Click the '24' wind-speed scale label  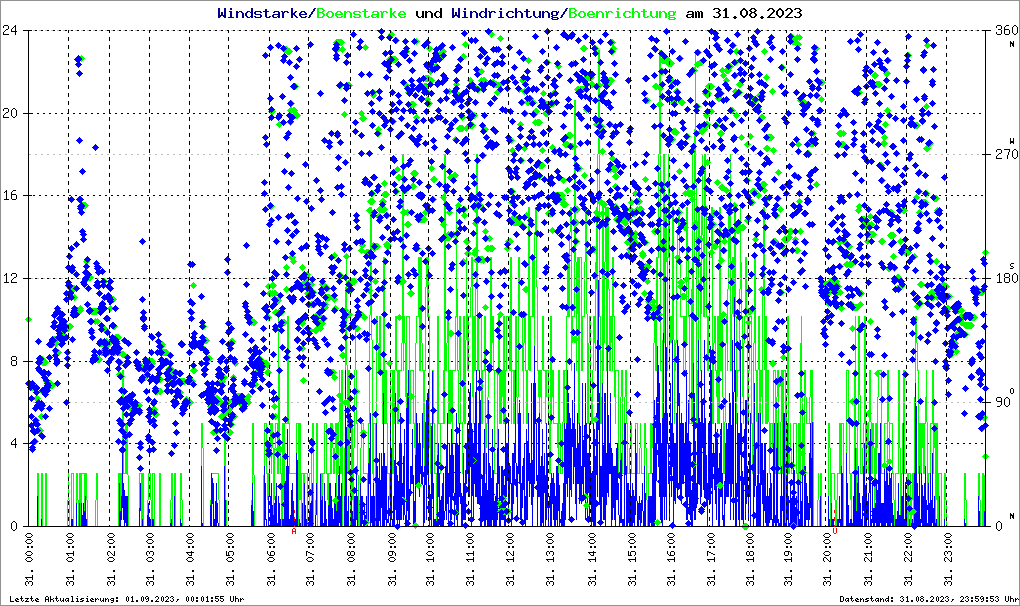10,30
